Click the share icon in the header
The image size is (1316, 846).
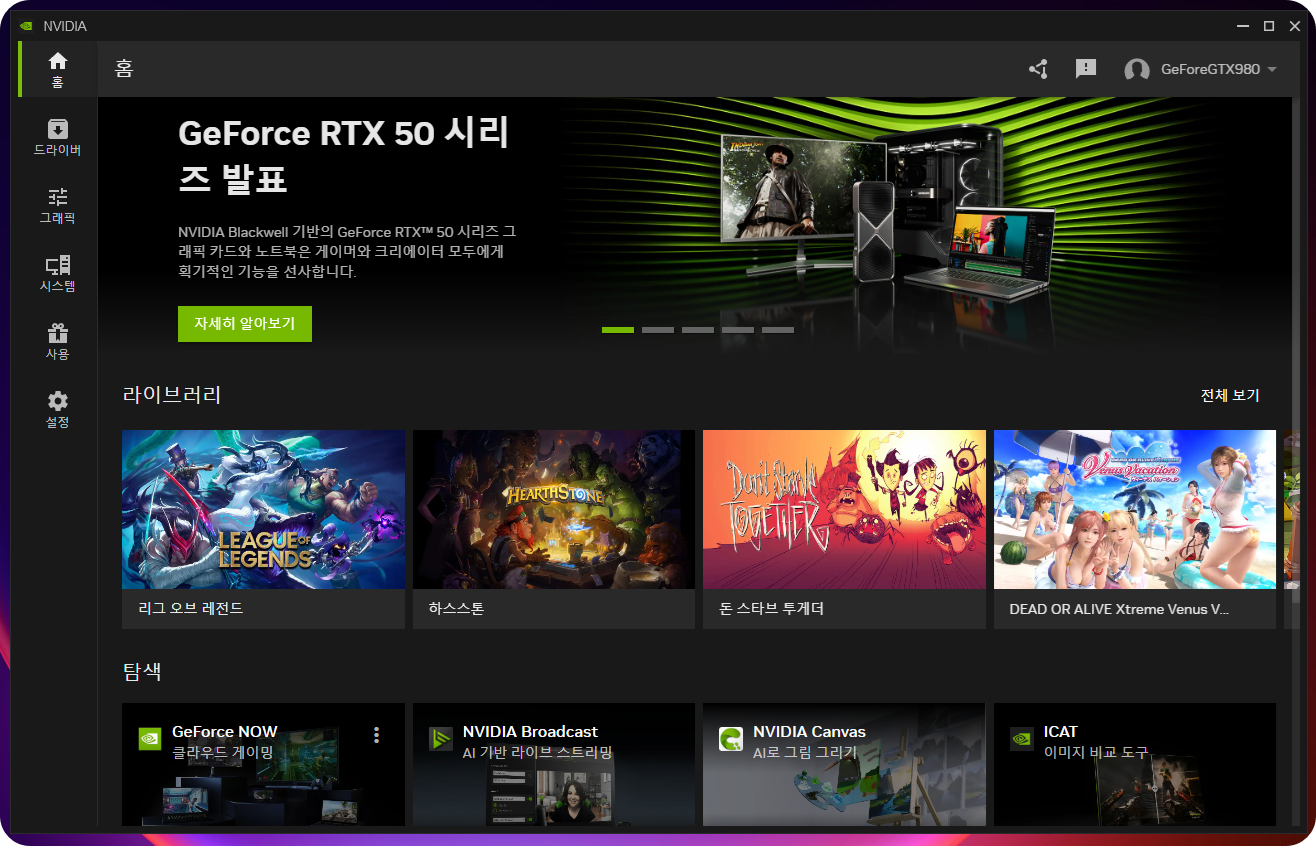tap(1038, 69)
